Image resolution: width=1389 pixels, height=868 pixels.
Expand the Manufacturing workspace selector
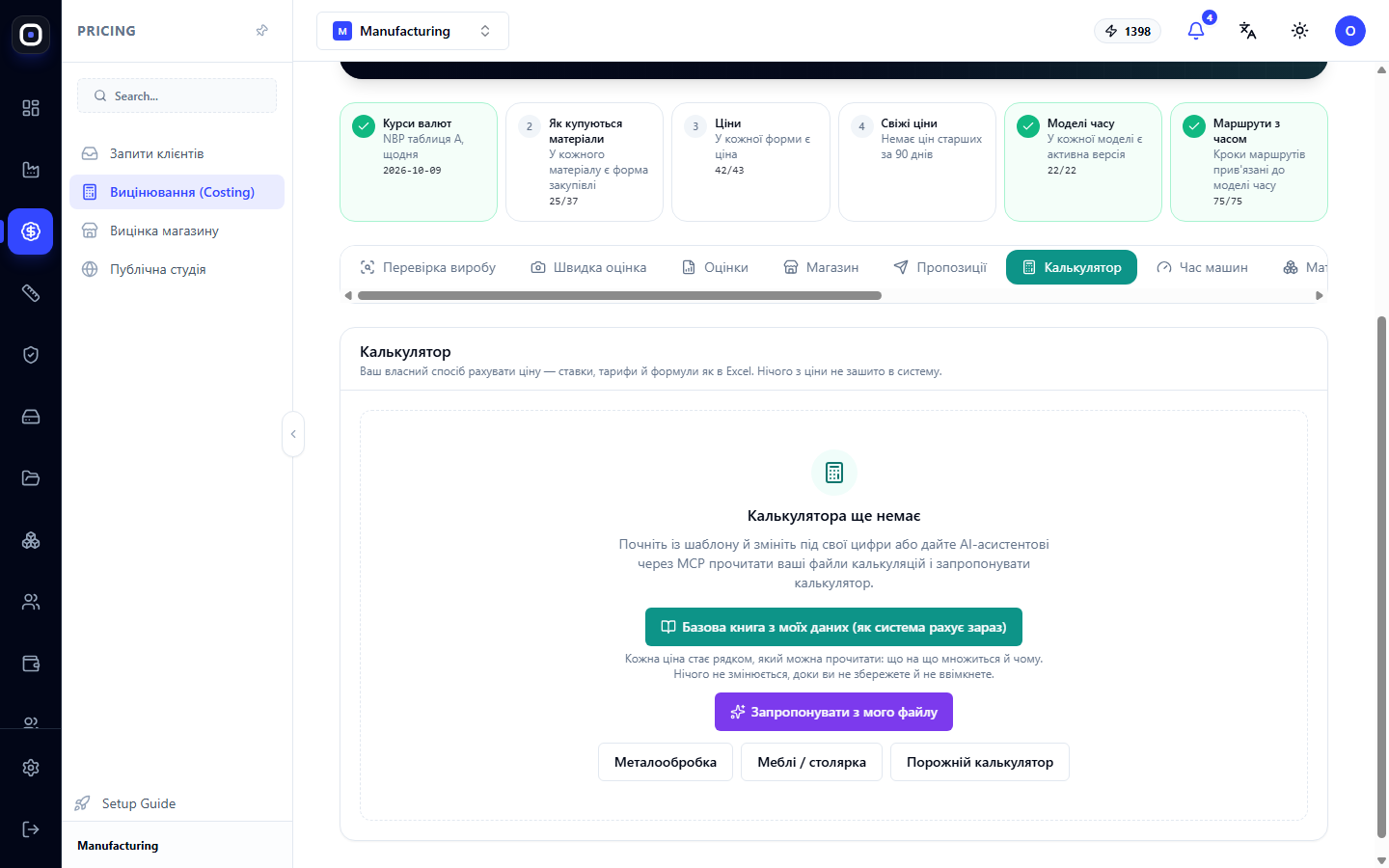[x=413, y=31]
